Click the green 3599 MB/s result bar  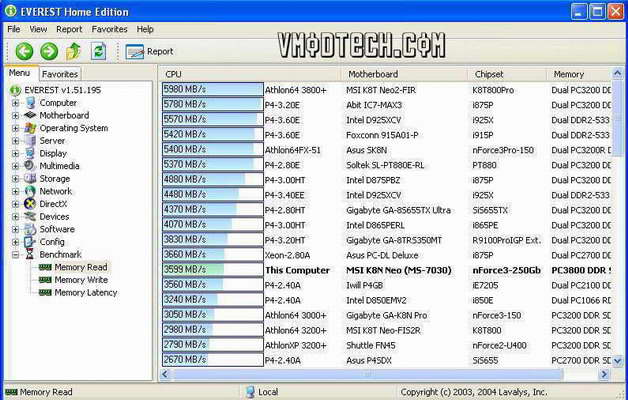pyautogui.click(x=213, y=269)
